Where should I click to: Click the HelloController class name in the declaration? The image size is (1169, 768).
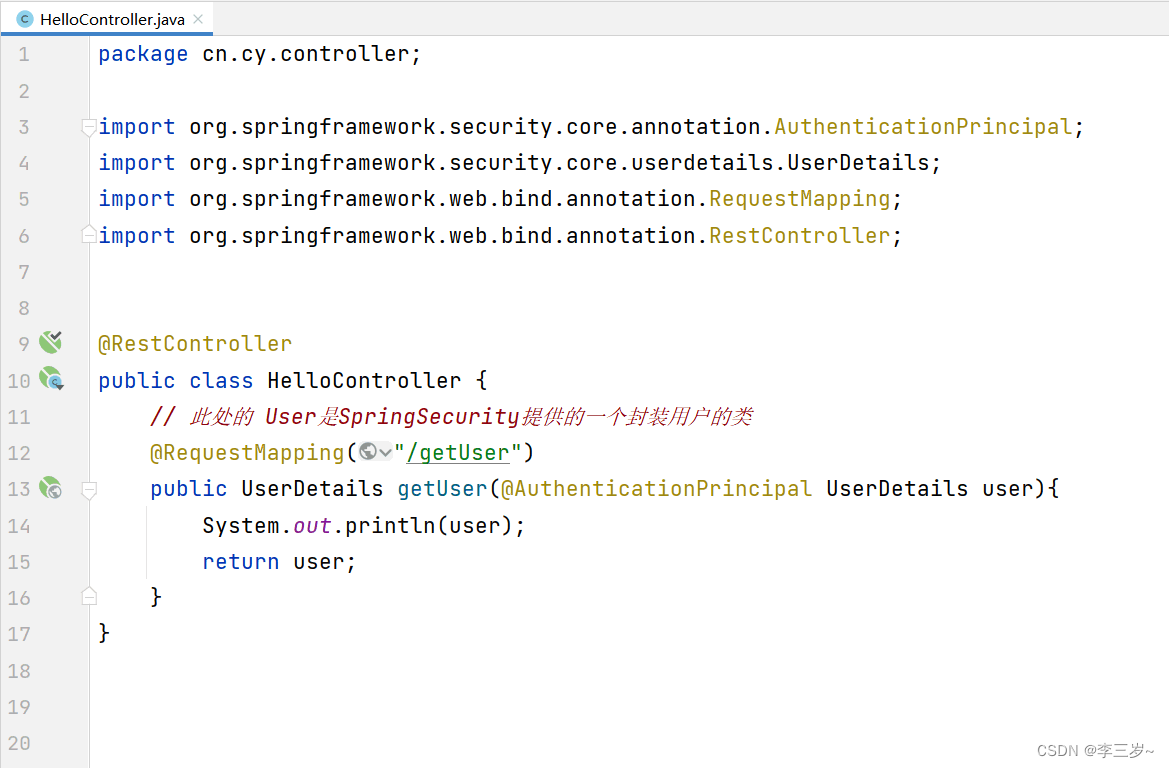(364, 380)
